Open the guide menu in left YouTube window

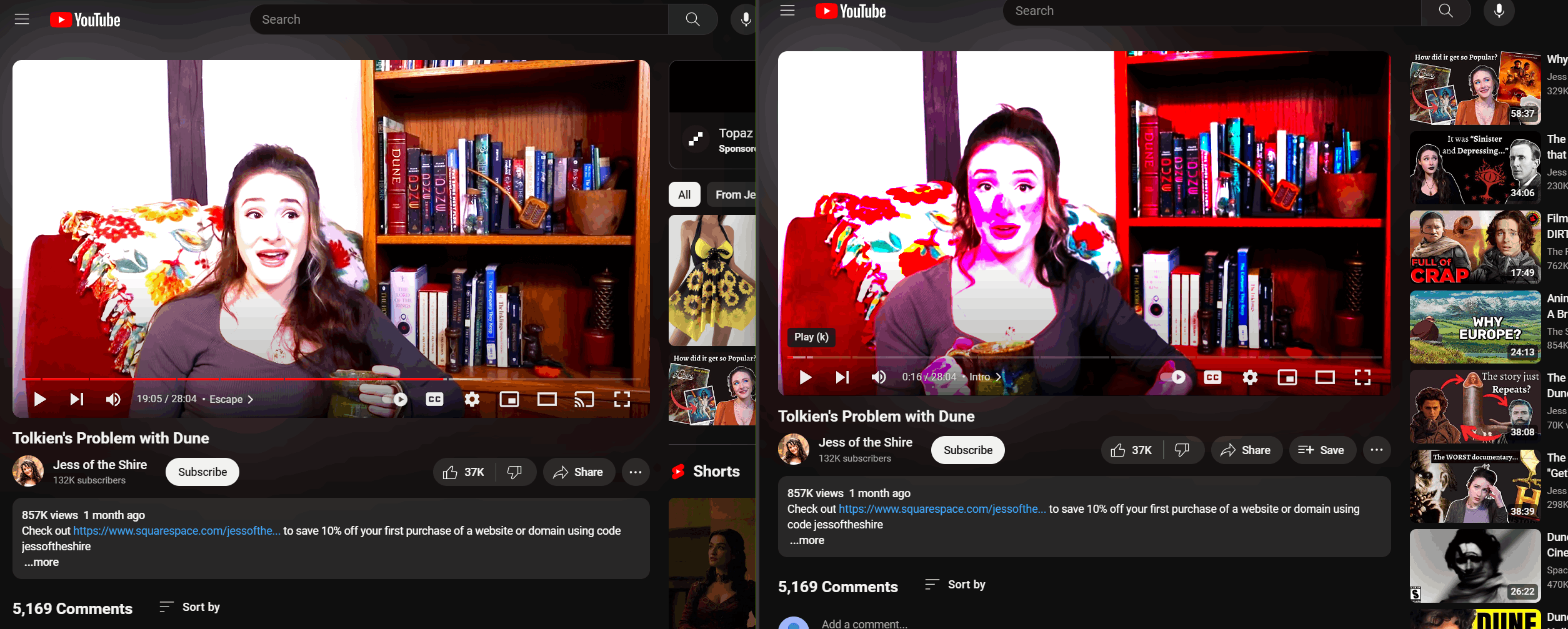(x=22, y=19)
